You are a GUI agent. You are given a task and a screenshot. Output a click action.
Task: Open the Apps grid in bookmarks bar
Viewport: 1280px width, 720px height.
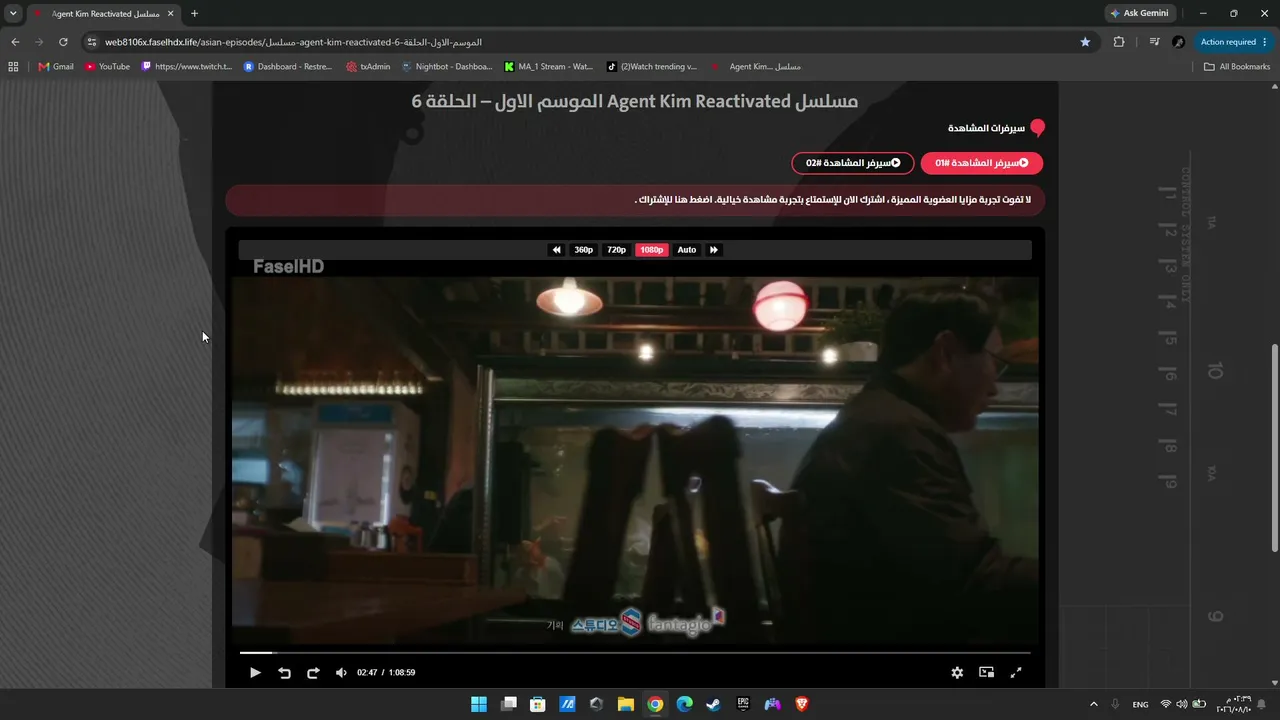click(13, 67)
